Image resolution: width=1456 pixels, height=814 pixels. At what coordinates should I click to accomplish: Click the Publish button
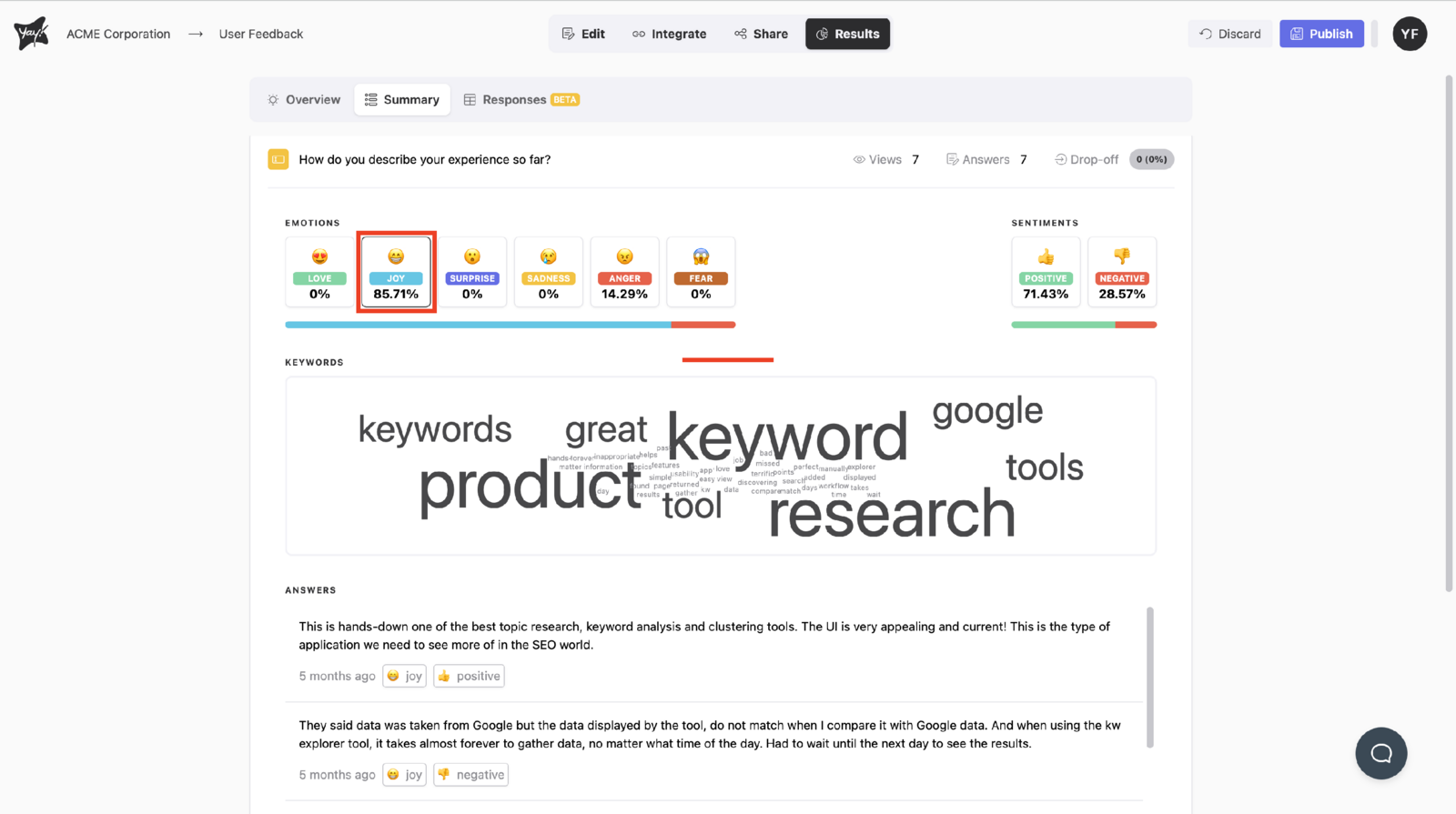(x=1321, y=34)
